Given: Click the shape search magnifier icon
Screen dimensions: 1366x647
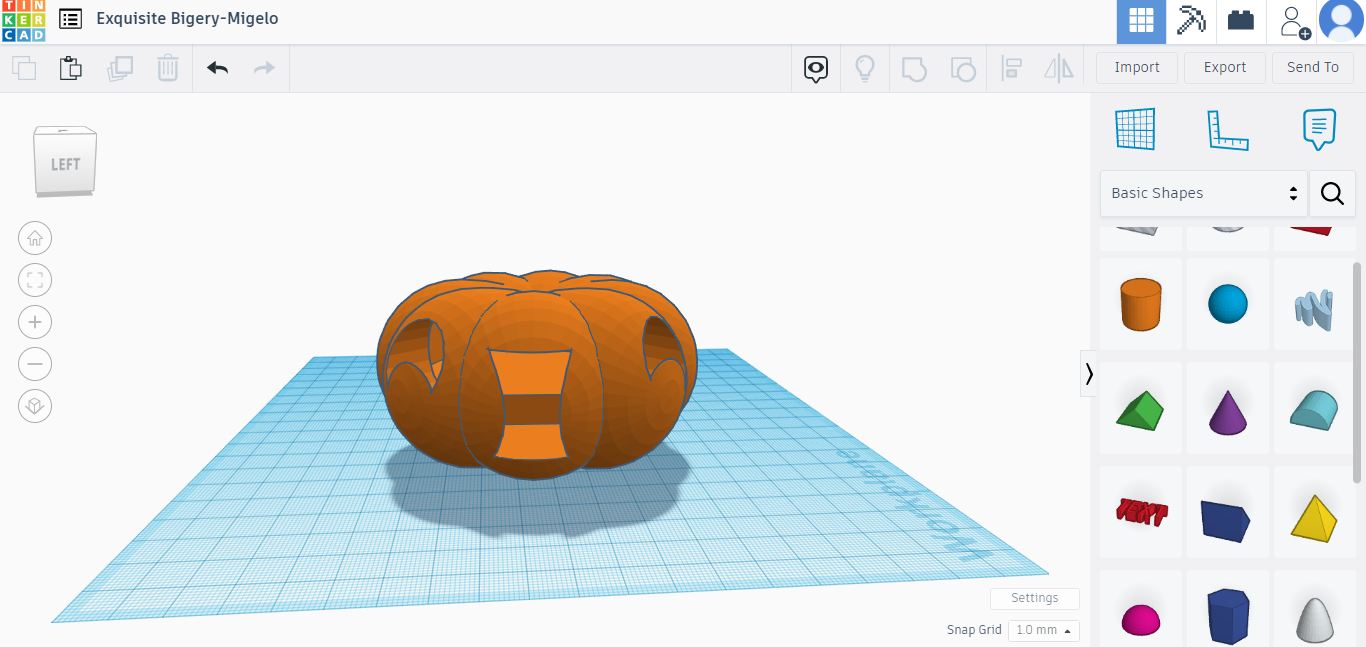Looking at the screenshot, I should pos(1332,193).
